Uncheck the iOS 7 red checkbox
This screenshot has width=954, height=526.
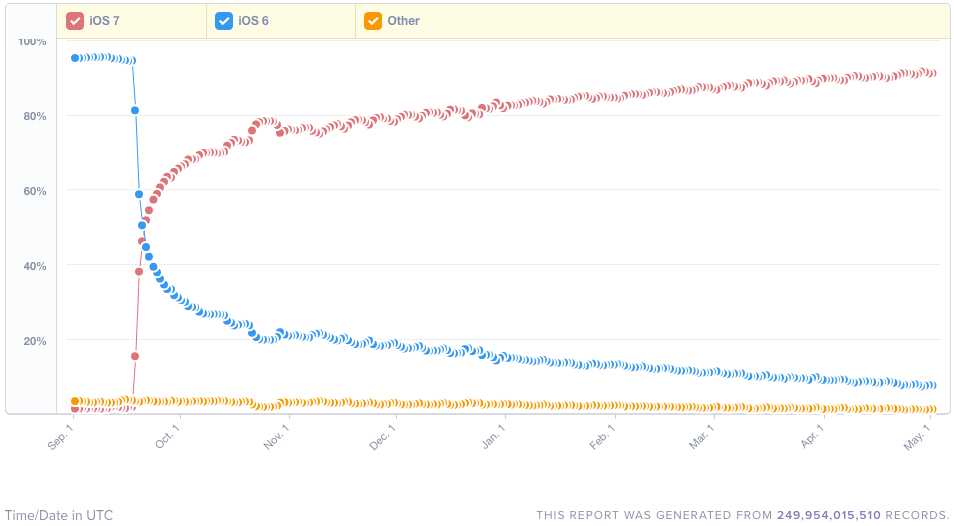pyautogui.click(x=75, y=21)
